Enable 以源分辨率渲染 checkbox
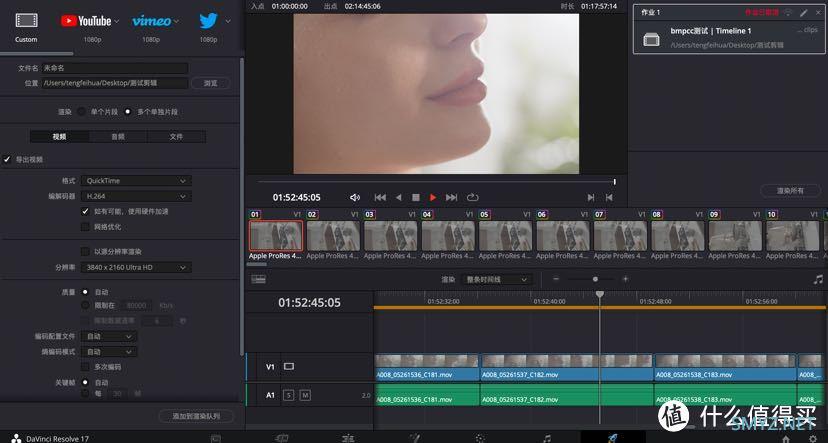 pos(85,251)
